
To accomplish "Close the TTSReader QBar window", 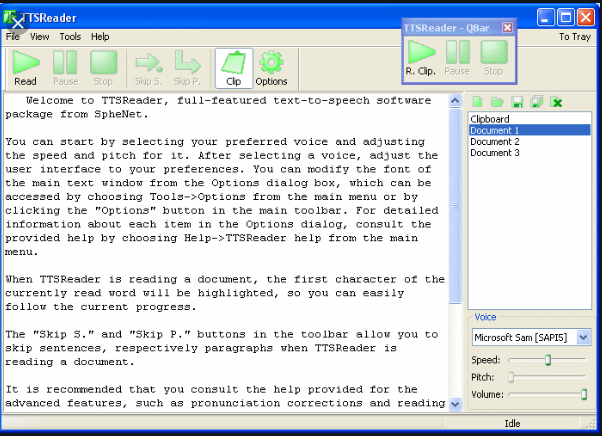I will click(x=507, y=28).
